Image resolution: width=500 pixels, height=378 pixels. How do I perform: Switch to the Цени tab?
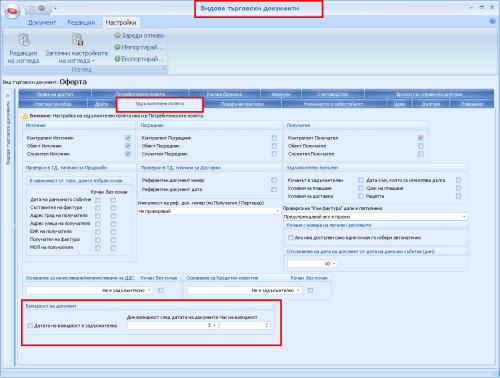399,104
